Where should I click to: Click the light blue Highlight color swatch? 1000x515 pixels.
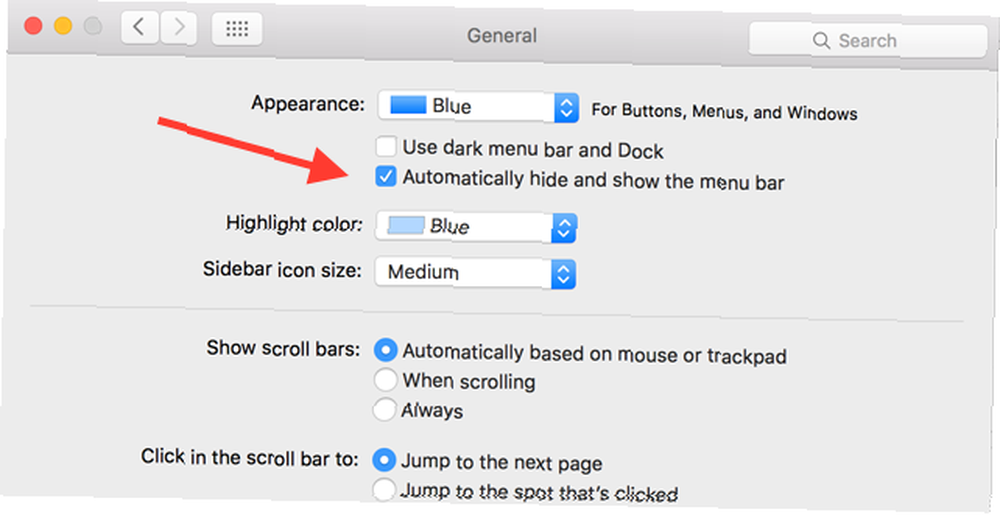pyautogui.click(x=406, y=225)
